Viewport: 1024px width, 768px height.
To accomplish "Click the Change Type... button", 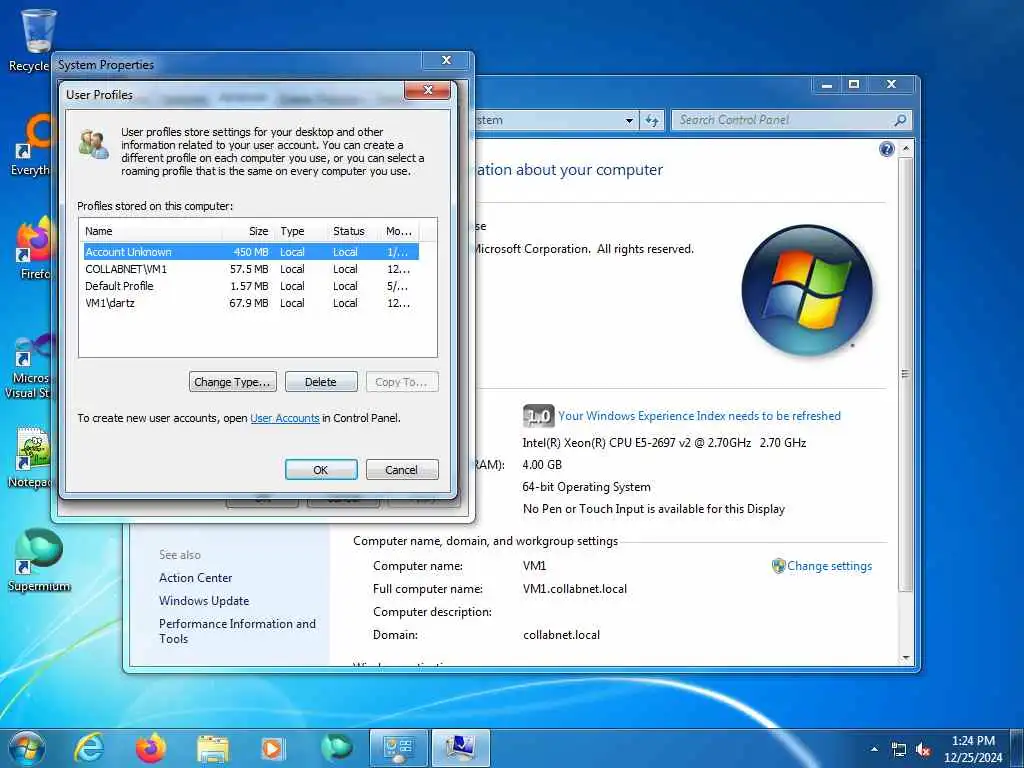I will (x=232, y=382).
